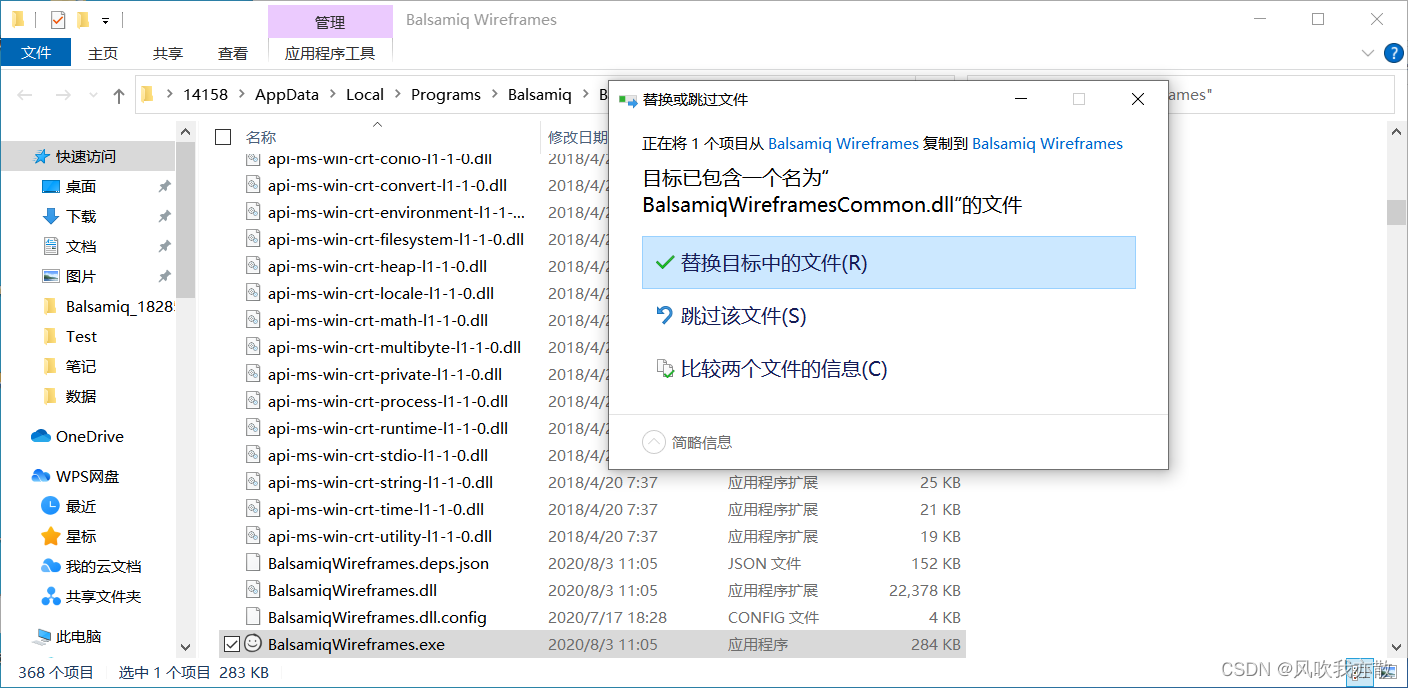The width and height of the screenshot is (1408, 688).
Task: Click the BalsamiqWireframes.exe smiley icon
Action: click(253, 643)
